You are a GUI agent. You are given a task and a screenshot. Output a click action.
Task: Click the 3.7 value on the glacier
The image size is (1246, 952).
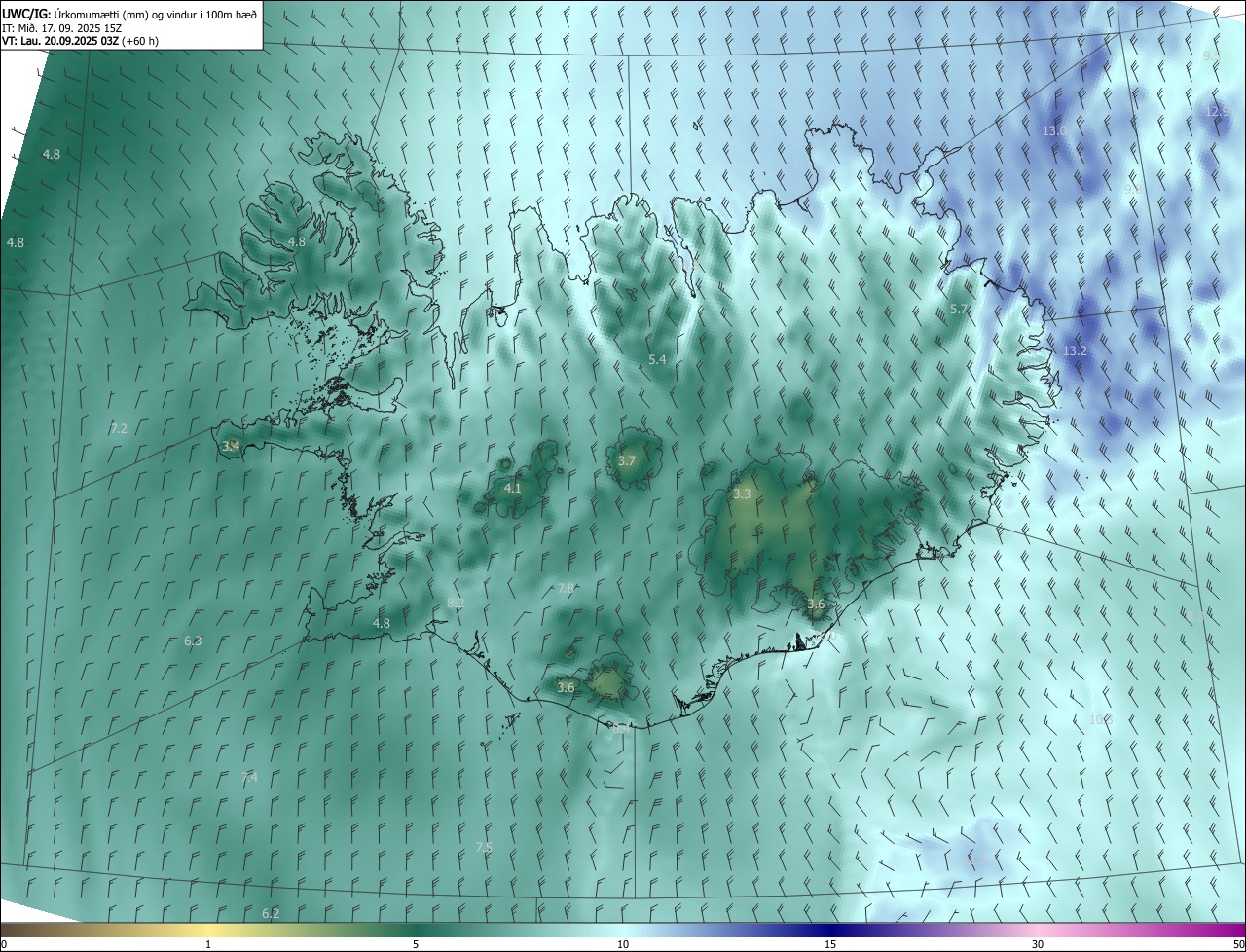pos(626,460)
